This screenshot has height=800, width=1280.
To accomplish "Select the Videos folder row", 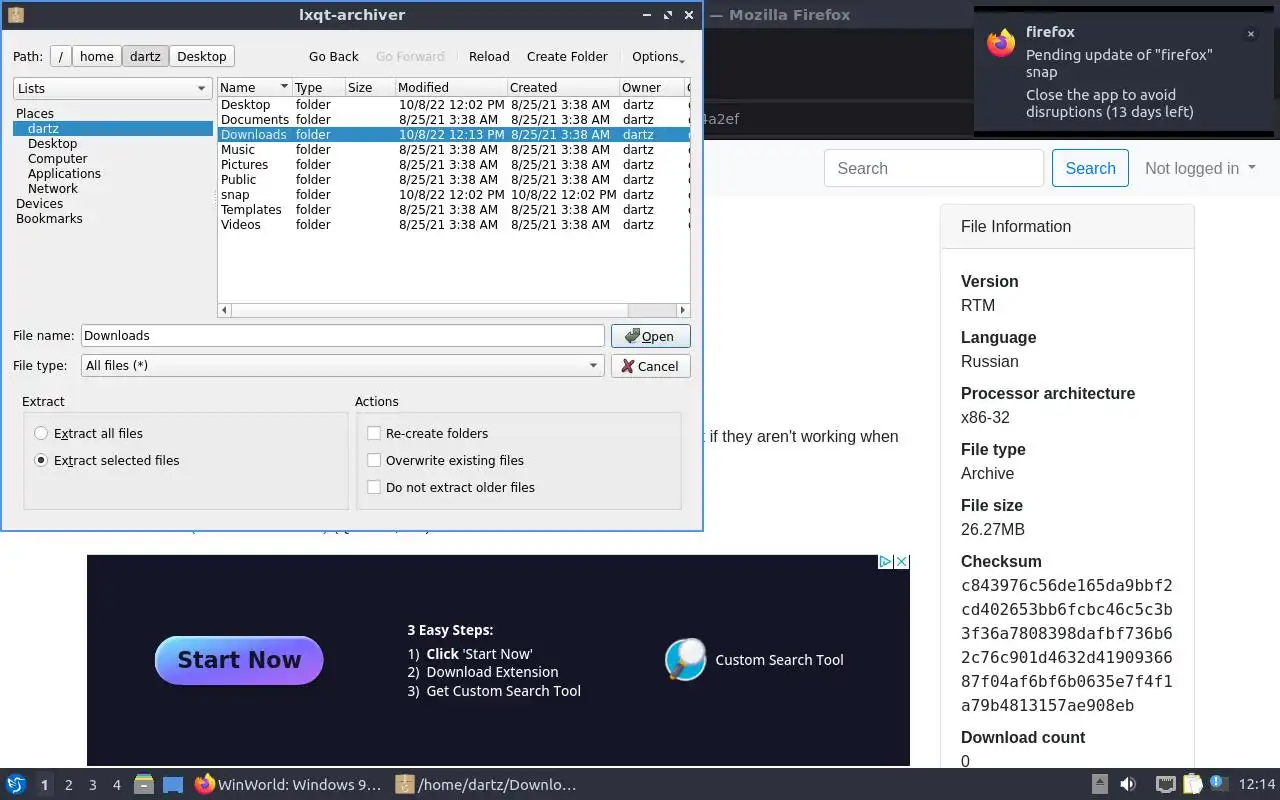I will tap(453, 224).
